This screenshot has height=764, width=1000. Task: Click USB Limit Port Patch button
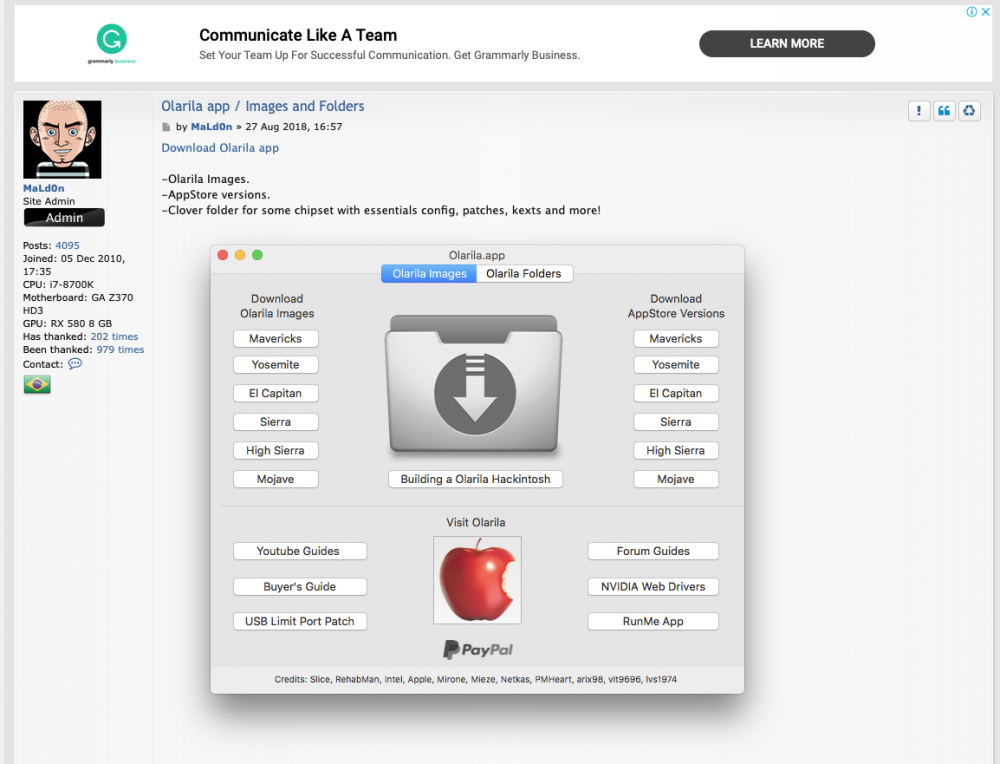300,621
